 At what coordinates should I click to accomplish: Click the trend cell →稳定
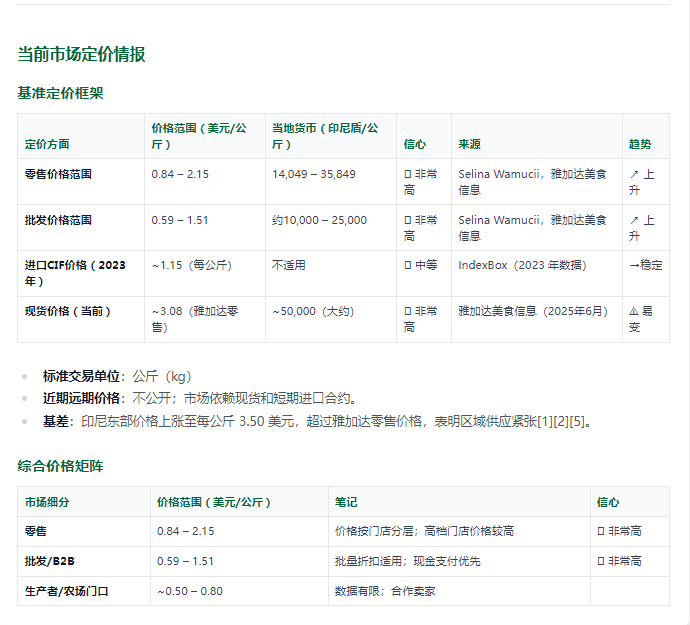coord(646,265)
